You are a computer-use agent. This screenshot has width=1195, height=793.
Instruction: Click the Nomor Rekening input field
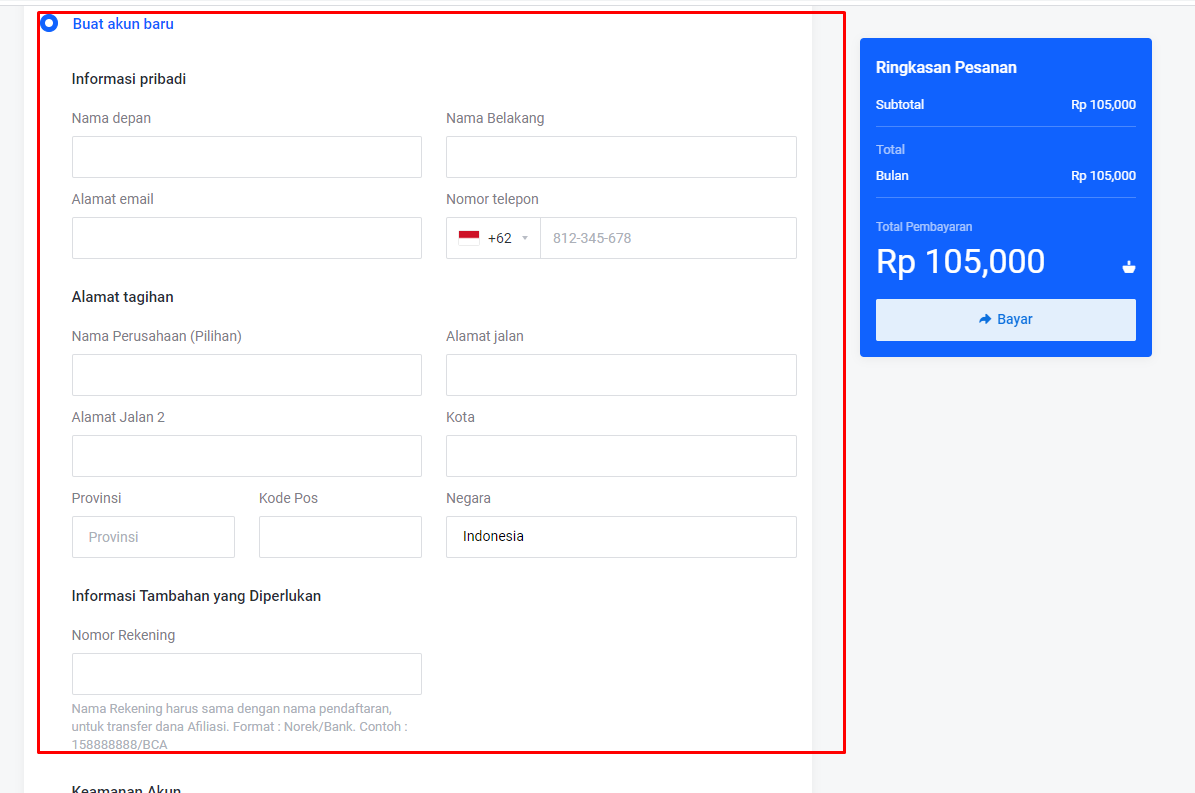pyautogui.click(x=247, y=674)
